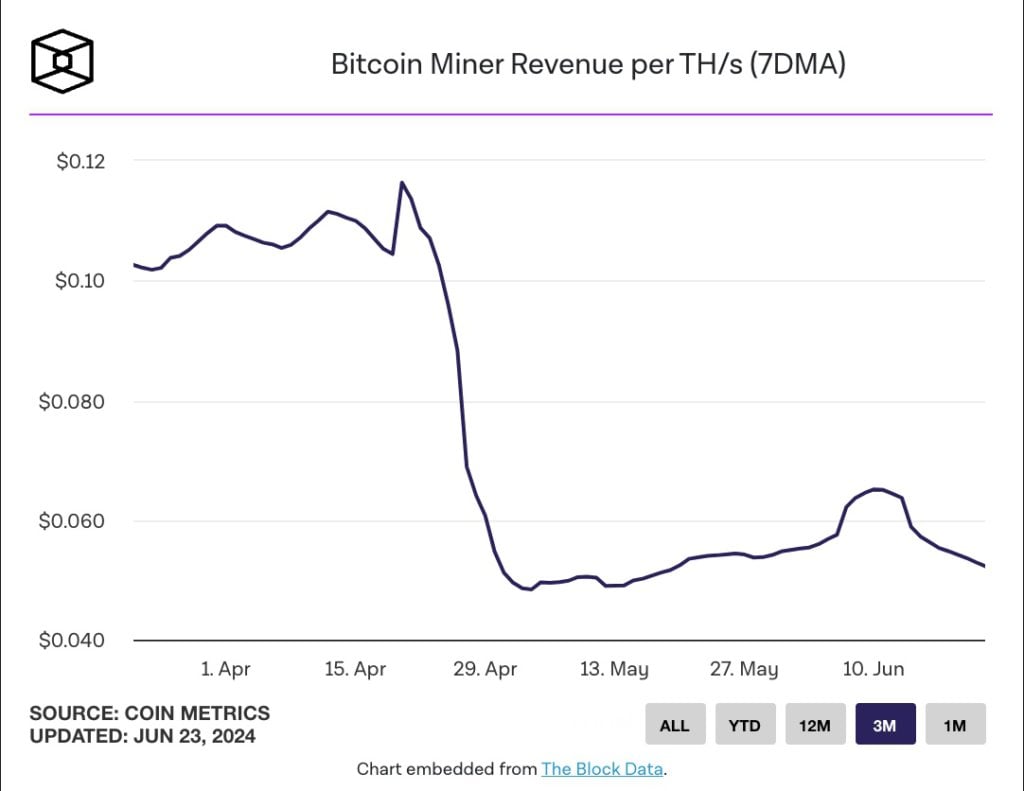
Task: Click The Block cube logo
Action: 62,62
